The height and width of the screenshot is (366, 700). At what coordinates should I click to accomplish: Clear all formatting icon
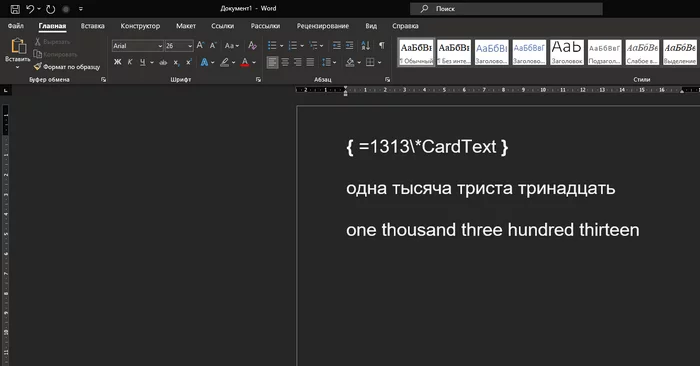click(x=252, y=46)
